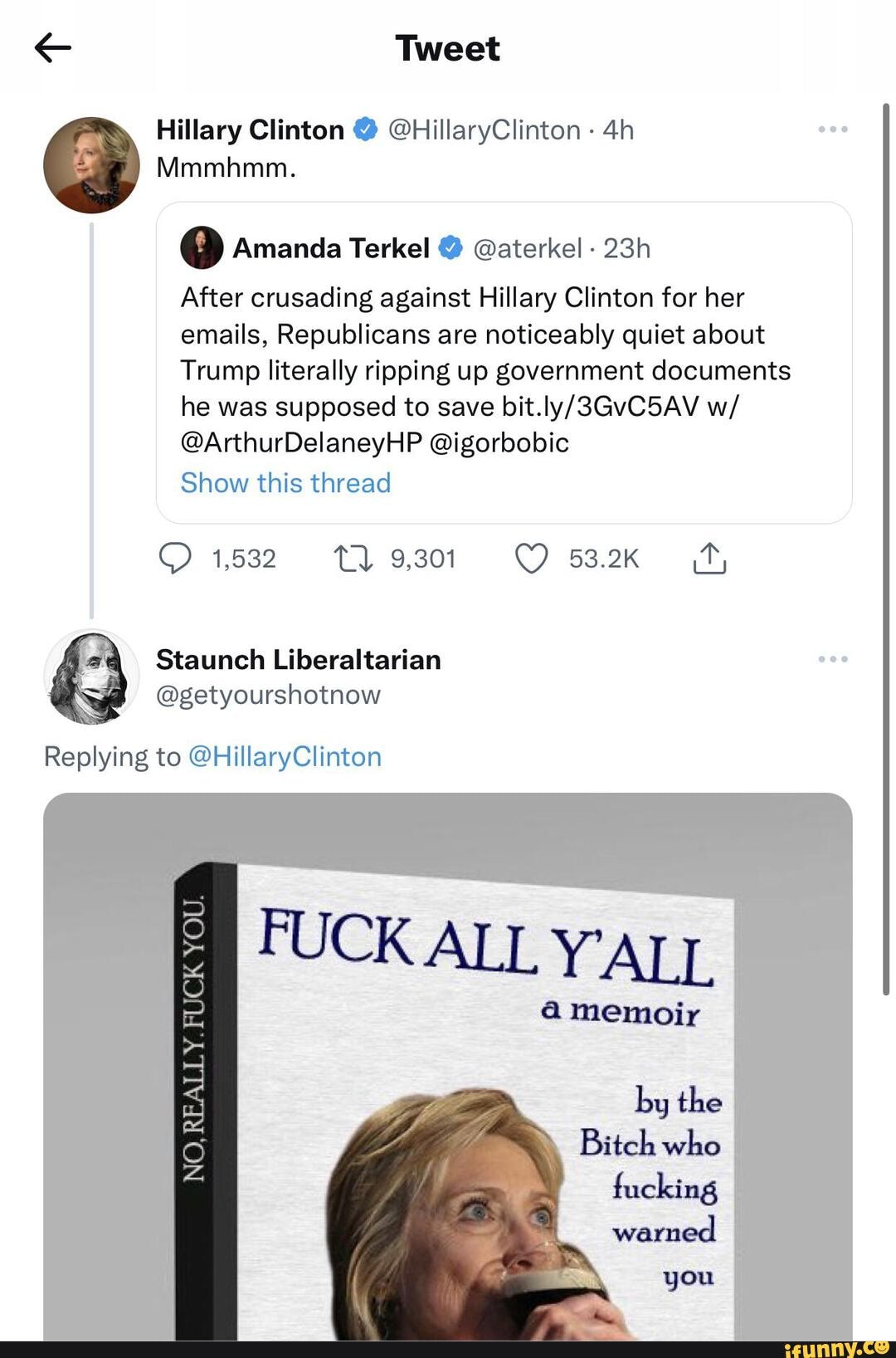Like the tweet with heart icon
The width and height of the screenshot is (896, 1358).
click(x=531, y=559)
